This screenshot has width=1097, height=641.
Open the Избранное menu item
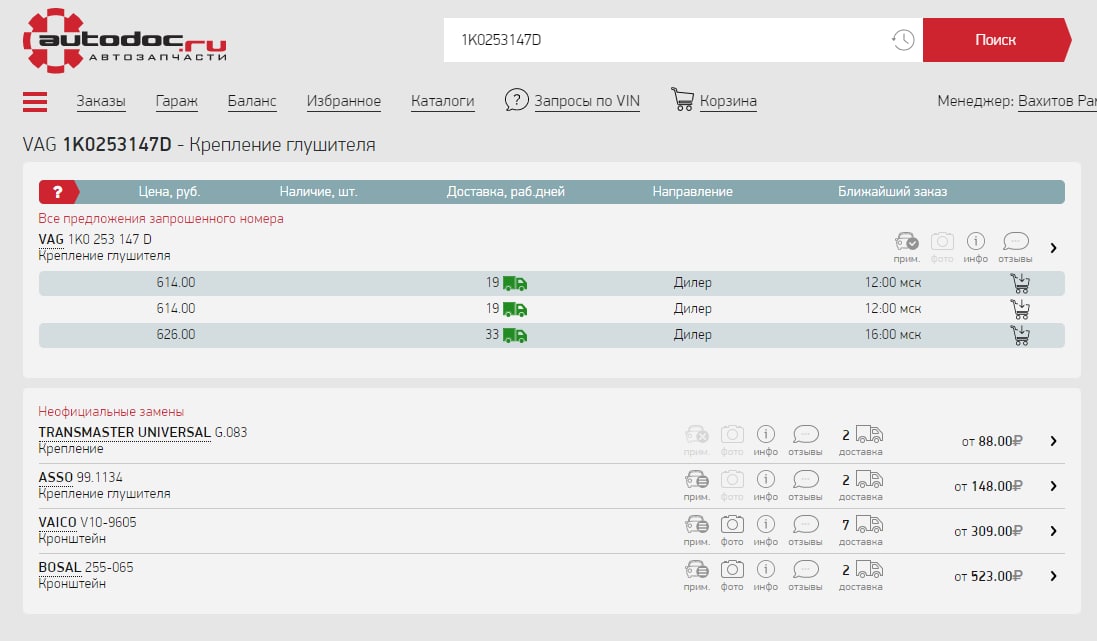pos(344,101)
